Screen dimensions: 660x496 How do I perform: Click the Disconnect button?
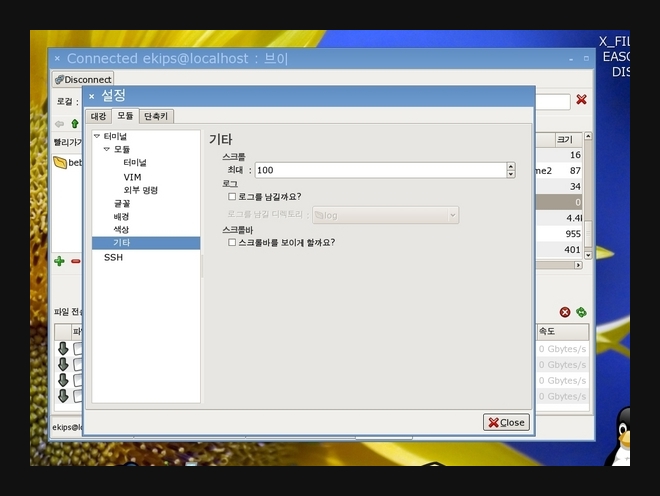[x=83, y=79]
